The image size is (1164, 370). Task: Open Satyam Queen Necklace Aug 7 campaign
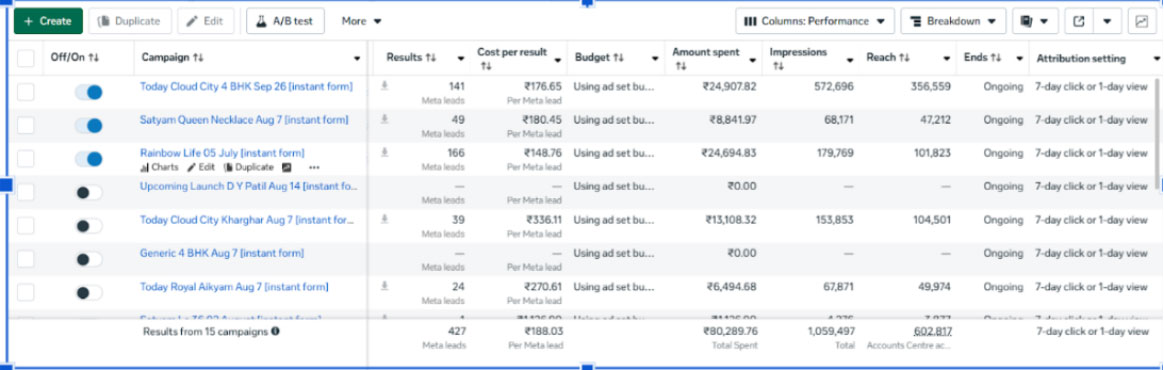click(244, 119)
